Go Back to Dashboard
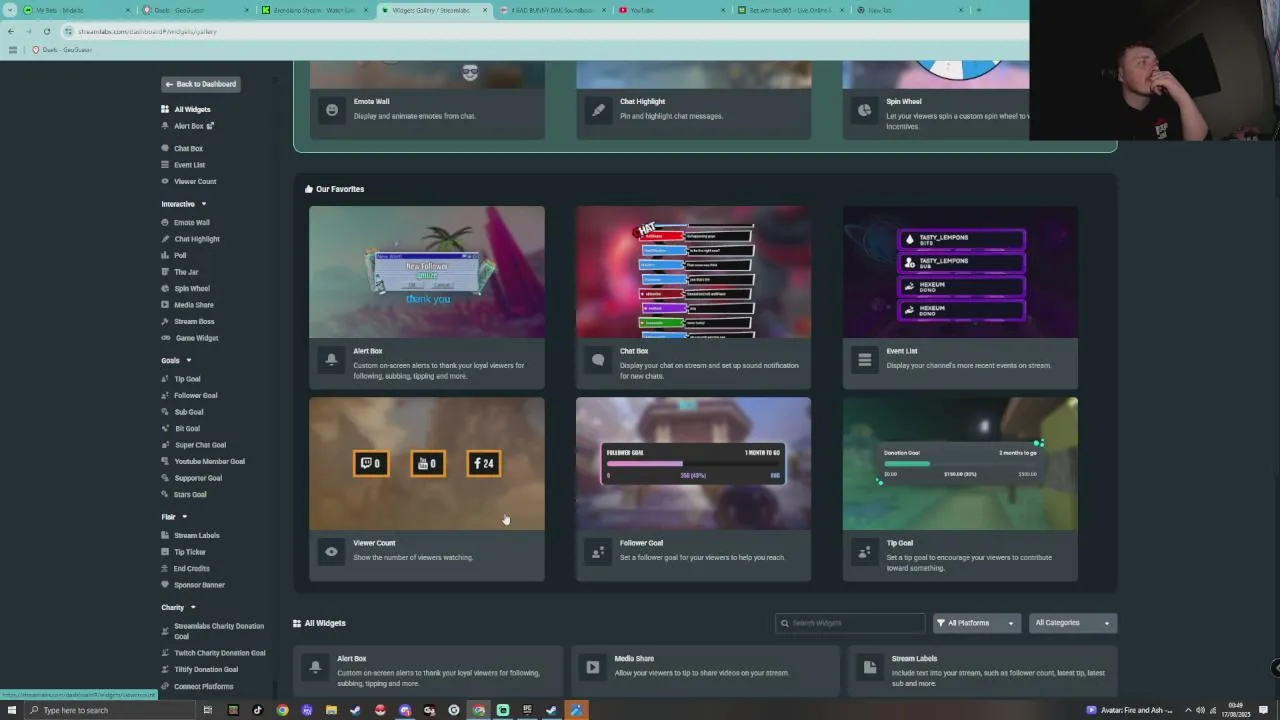Viewport: 1280px width, 720px height. (200, 84)
